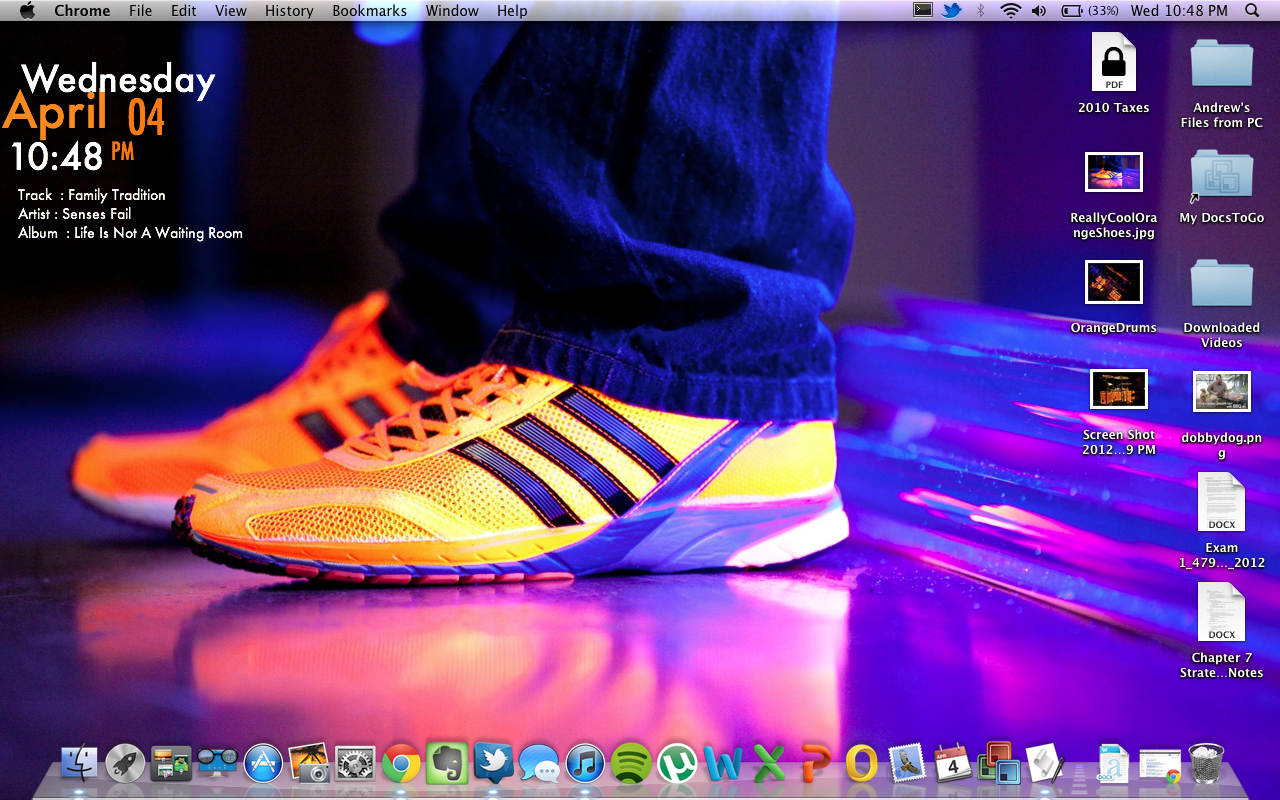Open the Wi-Fi status menu
This screenshot has height=800, width=1280.
[x=1010, y=11]
